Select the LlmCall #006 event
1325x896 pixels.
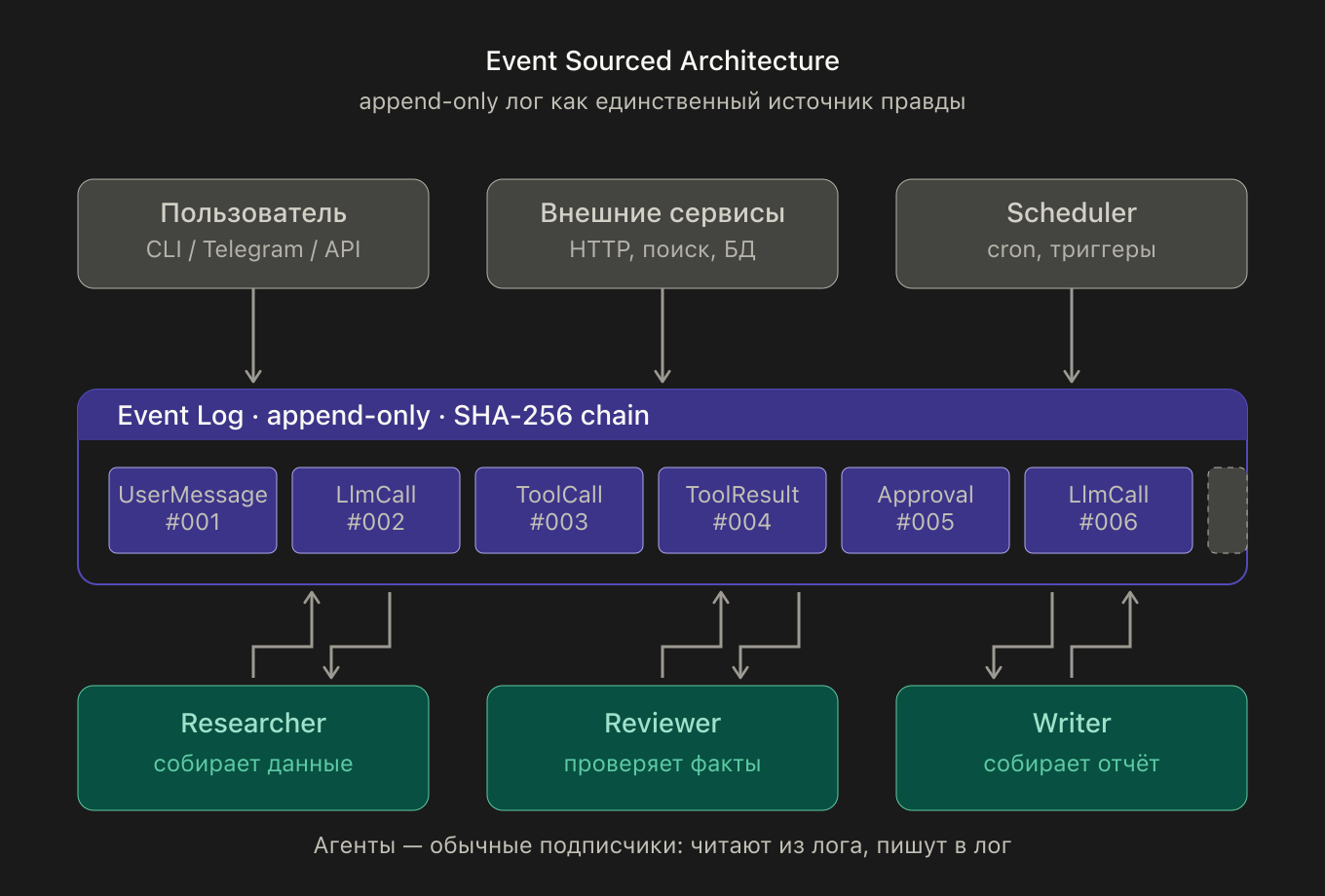(x=1109, y=510)
